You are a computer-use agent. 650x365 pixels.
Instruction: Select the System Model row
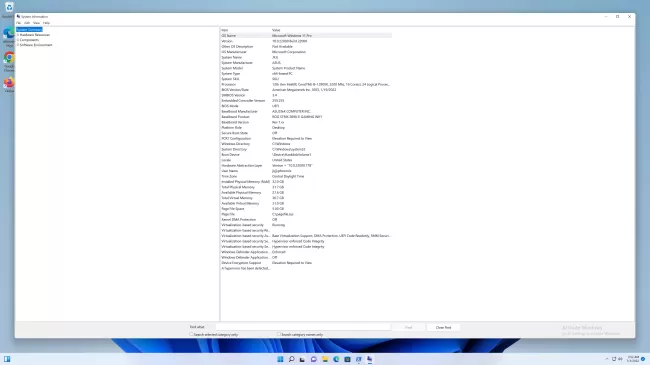click(x=306, y=68)
